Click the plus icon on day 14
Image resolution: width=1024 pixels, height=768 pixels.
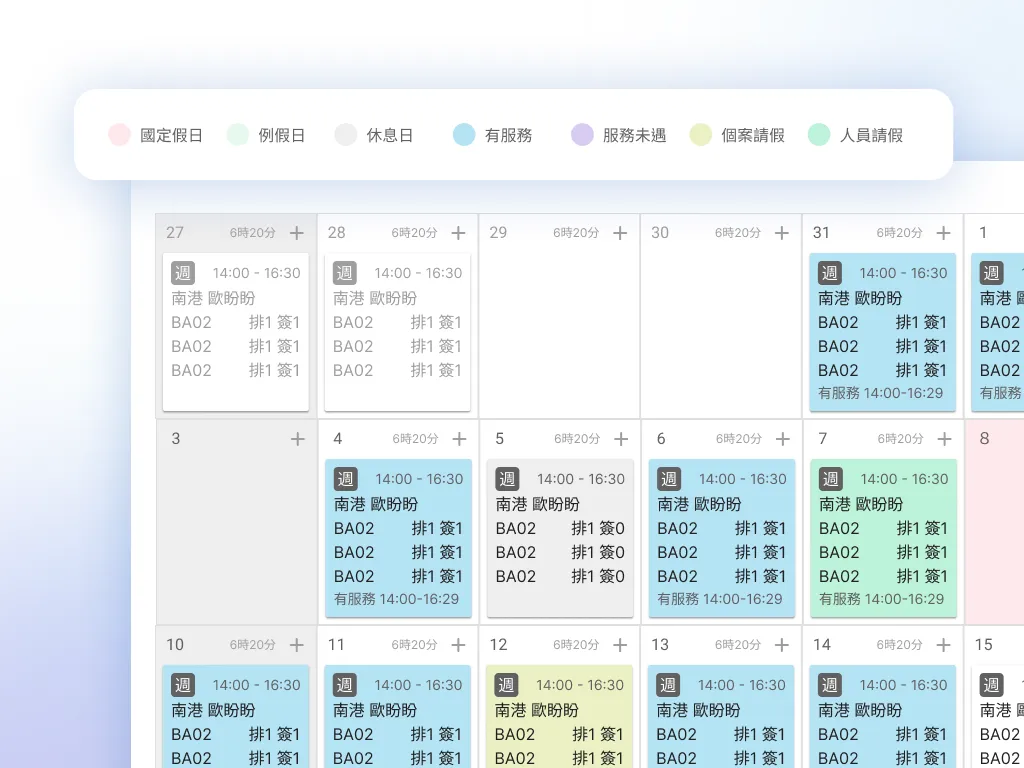coord(944,645)
